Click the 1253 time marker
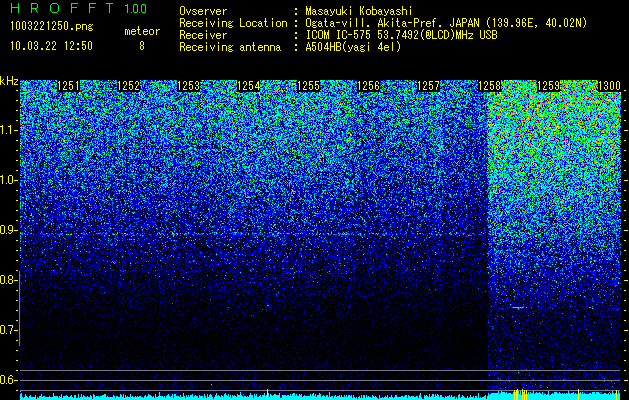This screenshot has width=629, height=400. pos(189,86)
